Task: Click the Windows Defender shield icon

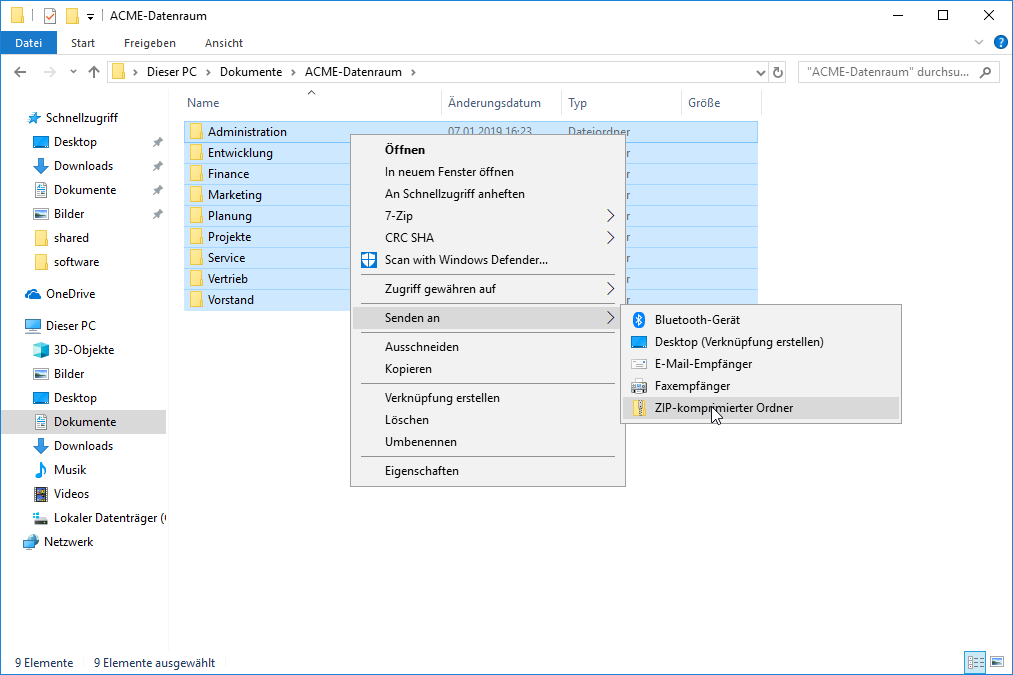Action: pos(368,260)
